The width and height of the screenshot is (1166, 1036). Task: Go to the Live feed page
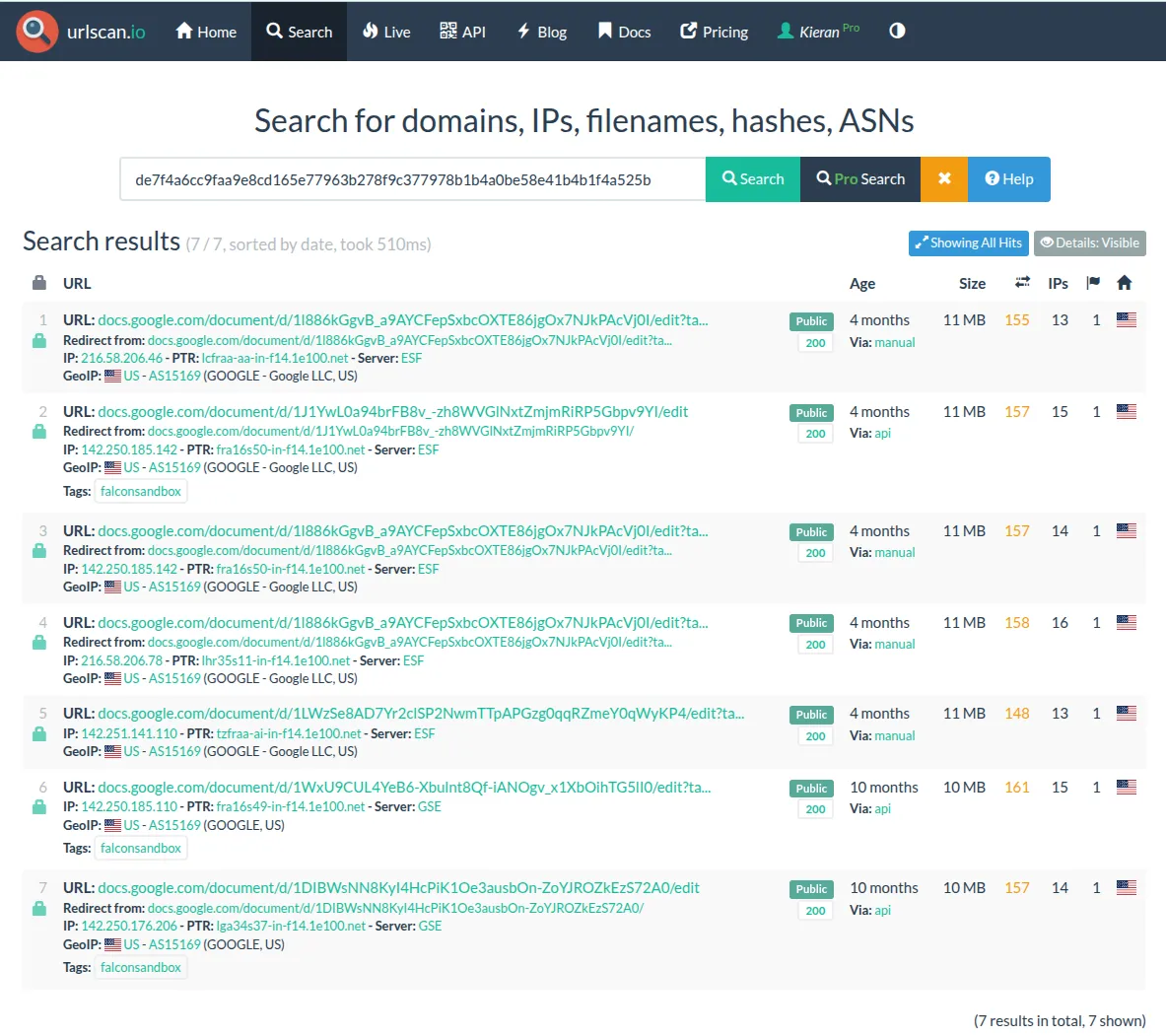(386, 32)
